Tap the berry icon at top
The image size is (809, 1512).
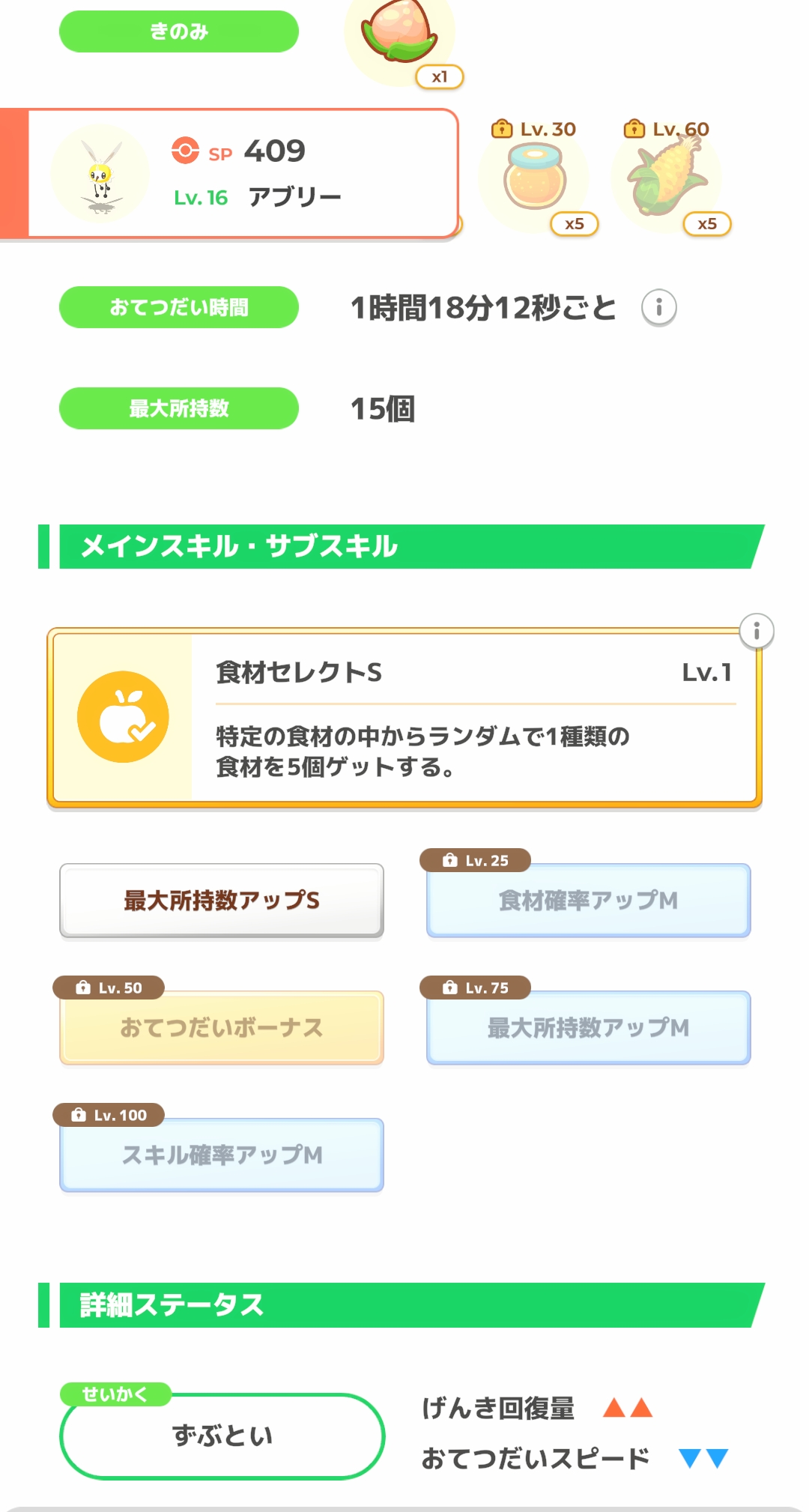click(399, 34)
